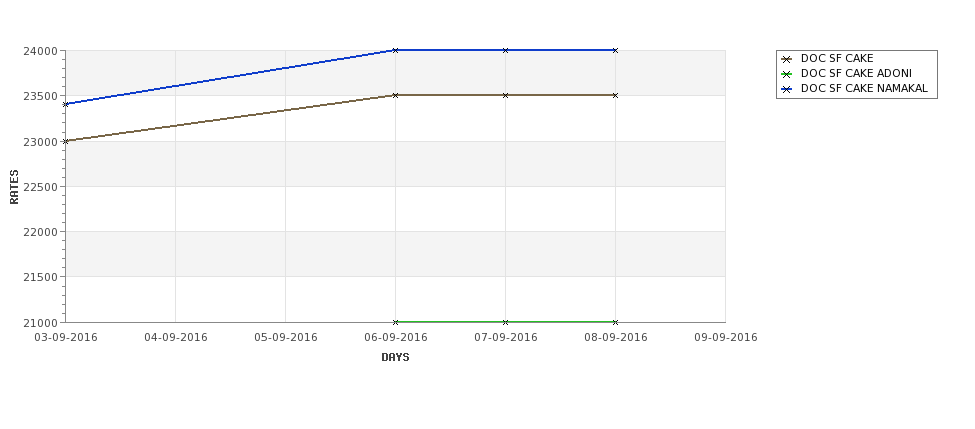Click the brown line starting point at 23000

[x=65, y=141]
